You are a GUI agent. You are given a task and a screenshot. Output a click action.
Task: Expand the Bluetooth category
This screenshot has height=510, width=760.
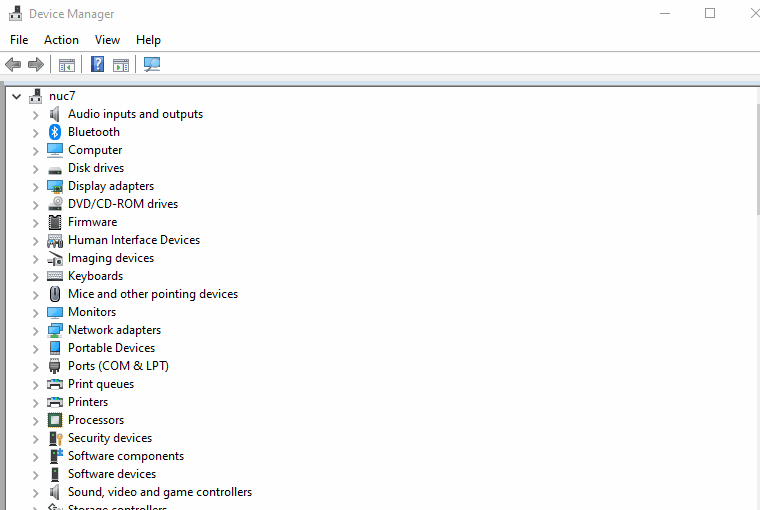35,133
